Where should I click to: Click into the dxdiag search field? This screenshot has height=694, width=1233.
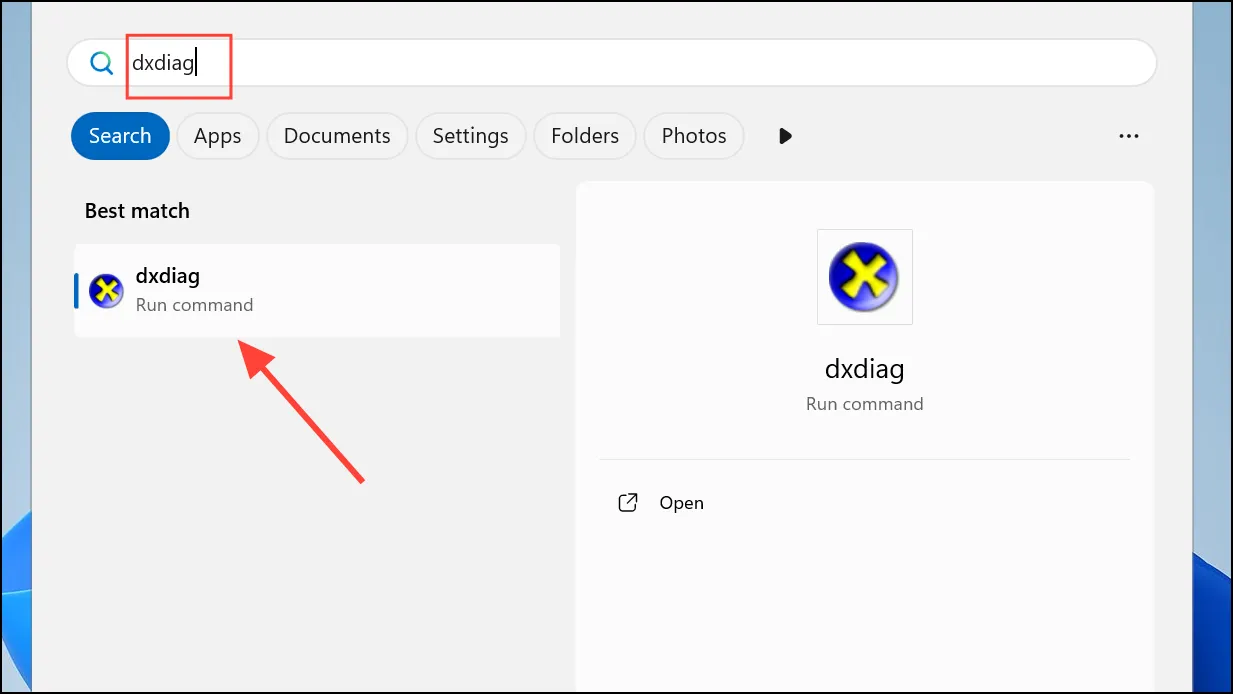click(612, 64)
